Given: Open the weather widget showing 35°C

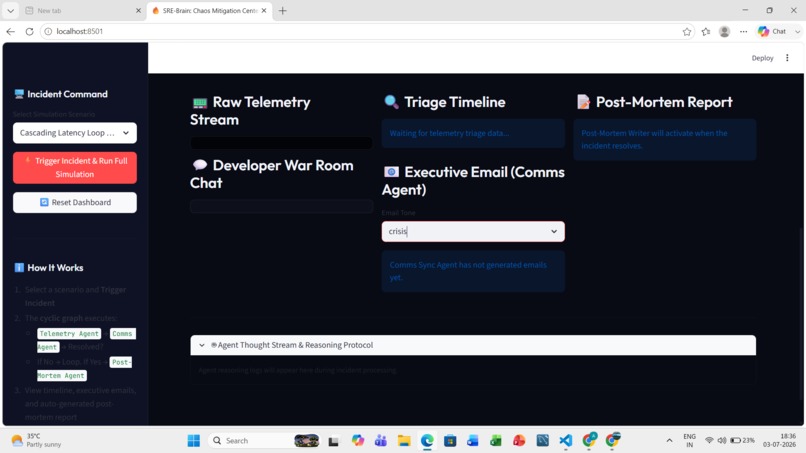Looking at the screenshot, I should [x=36, y=440].
